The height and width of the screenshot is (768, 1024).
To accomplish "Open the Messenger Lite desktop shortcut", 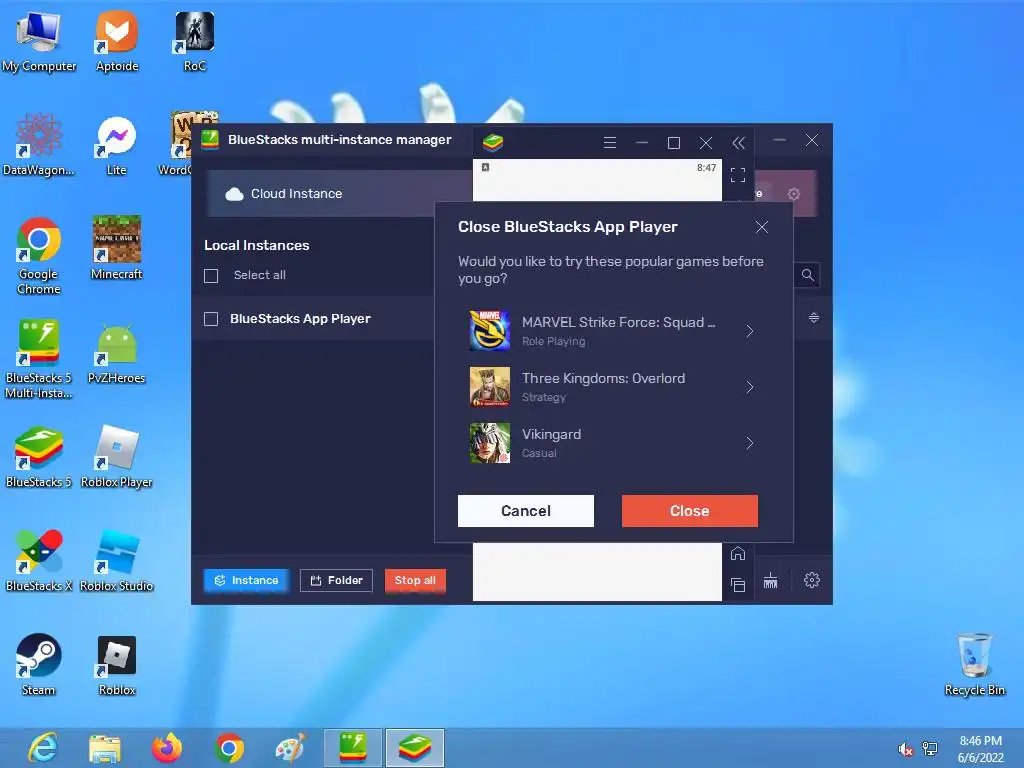I will [117, 145].
